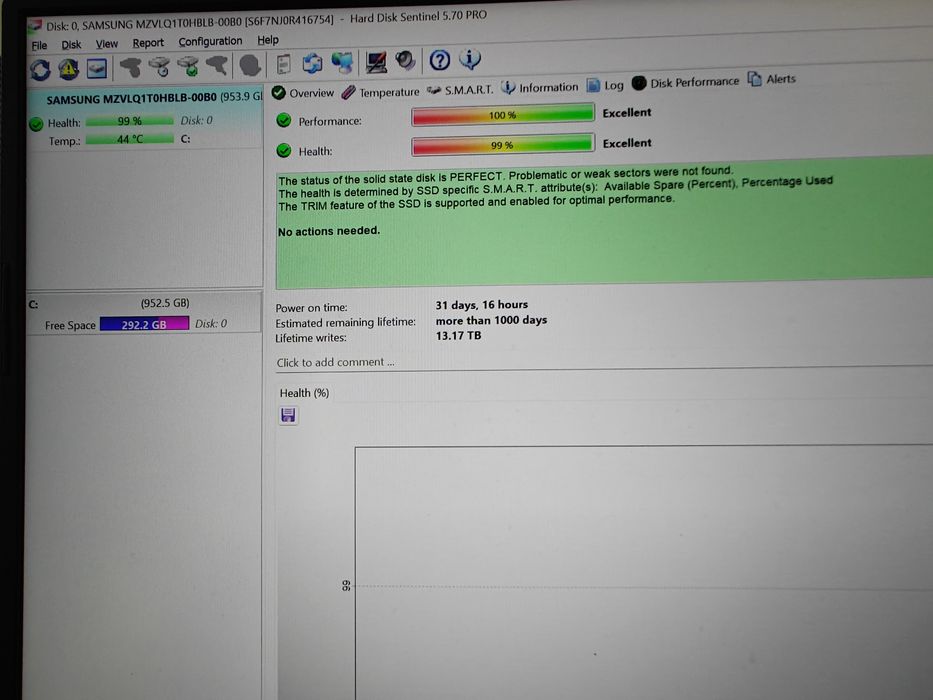Open the report document toolbar icon
This screenshot has height=700, width=933.
(x=284, y=64)
